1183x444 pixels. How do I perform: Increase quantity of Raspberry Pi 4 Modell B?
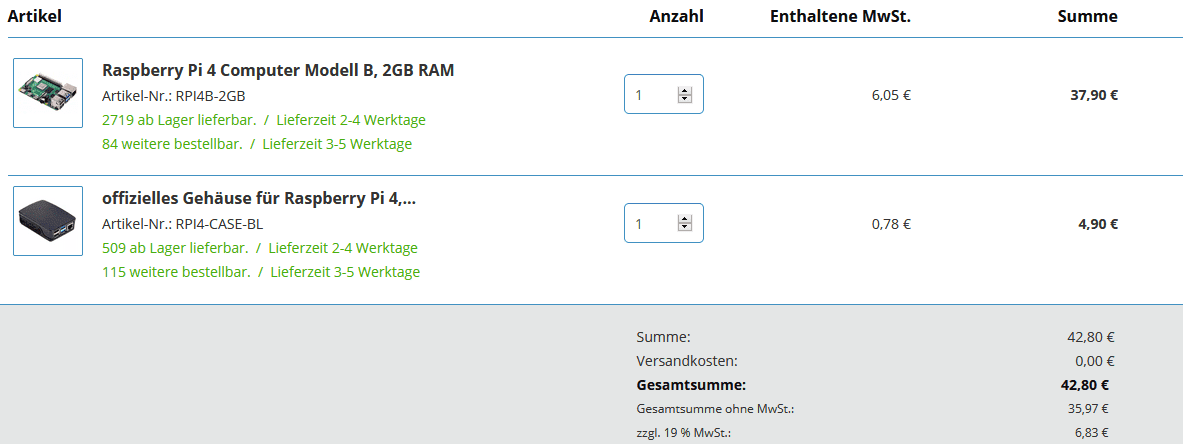click(685, 91)
